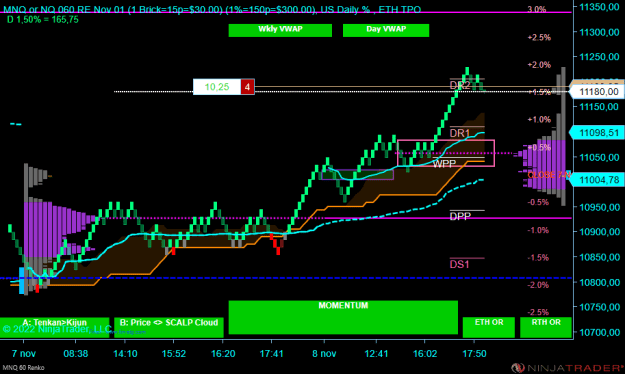Click the 17:50 time axis label
This screenshot has height=374, width=625.
coord(474,354)
